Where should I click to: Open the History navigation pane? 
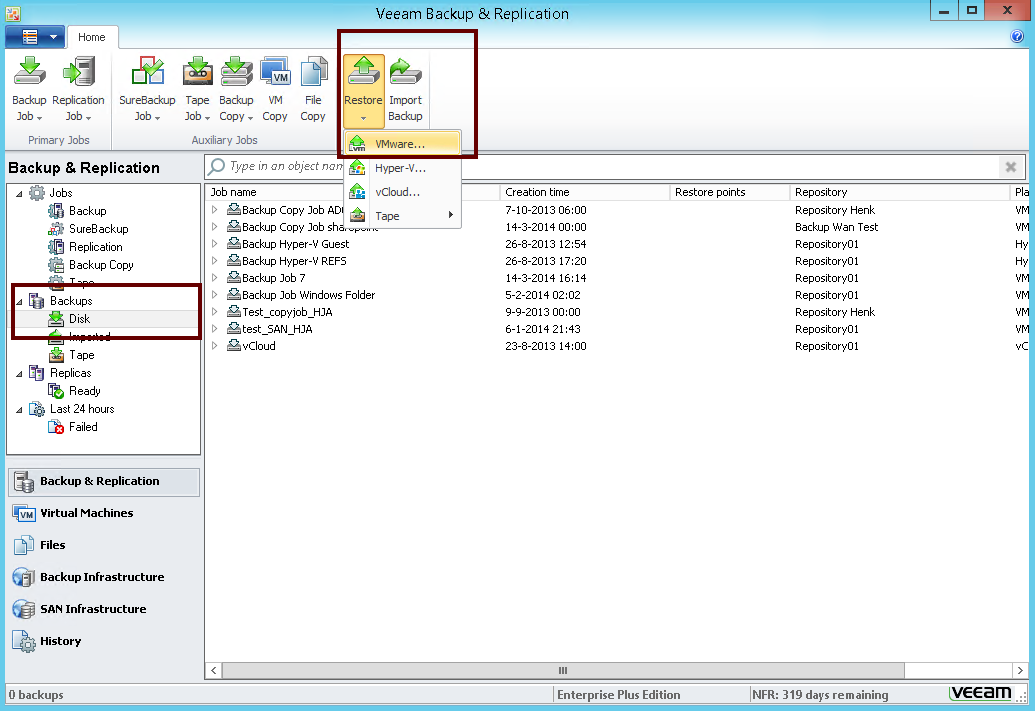click(104, 641)
